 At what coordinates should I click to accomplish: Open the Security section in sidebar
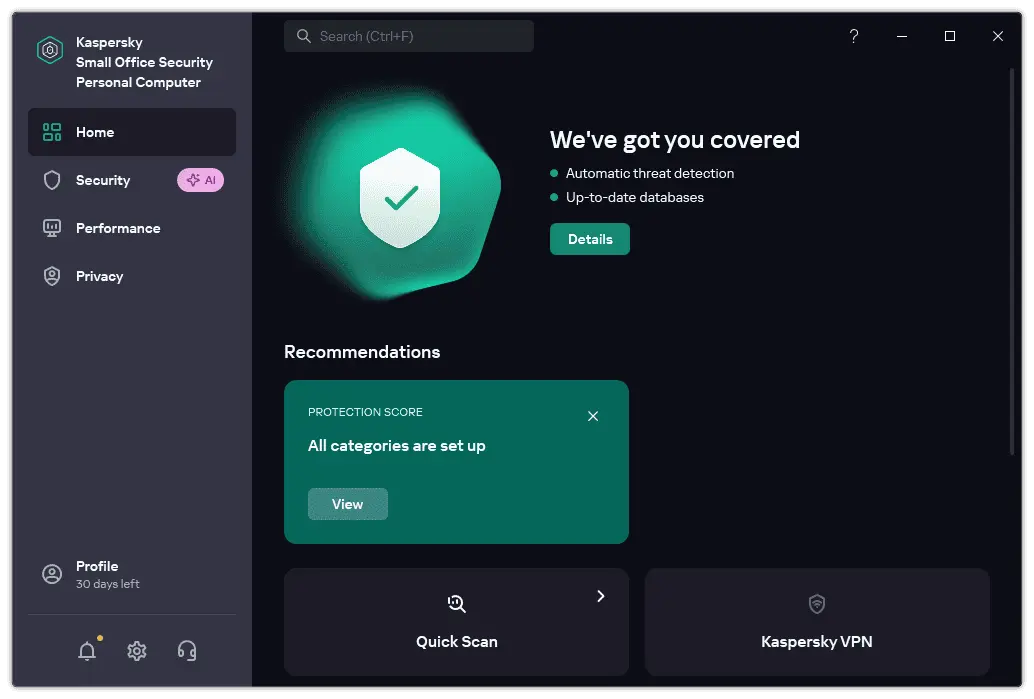click(x=132, y=180)
